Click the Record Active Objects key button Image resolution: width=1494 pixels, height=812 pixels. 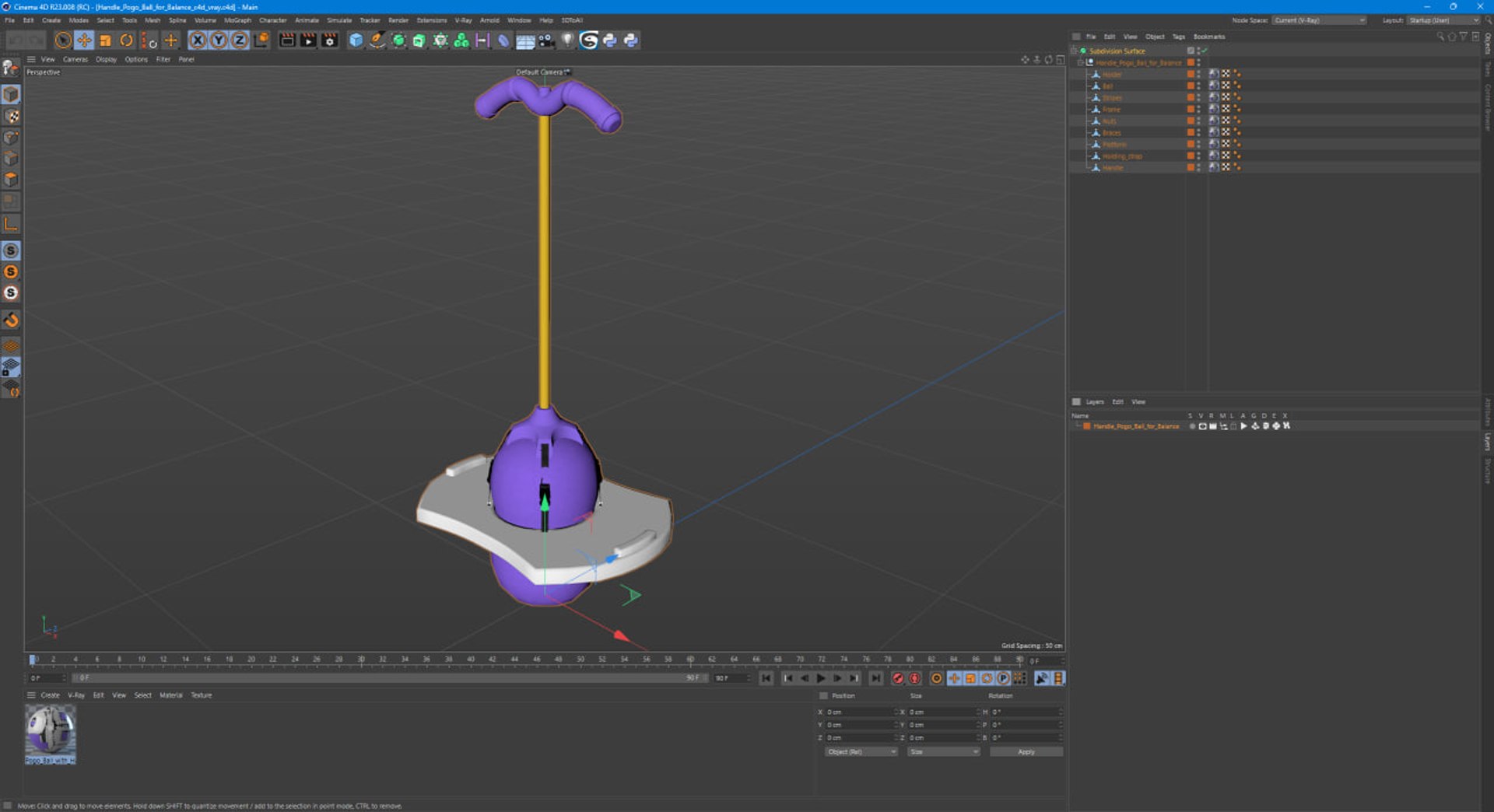tap(897, 678)
